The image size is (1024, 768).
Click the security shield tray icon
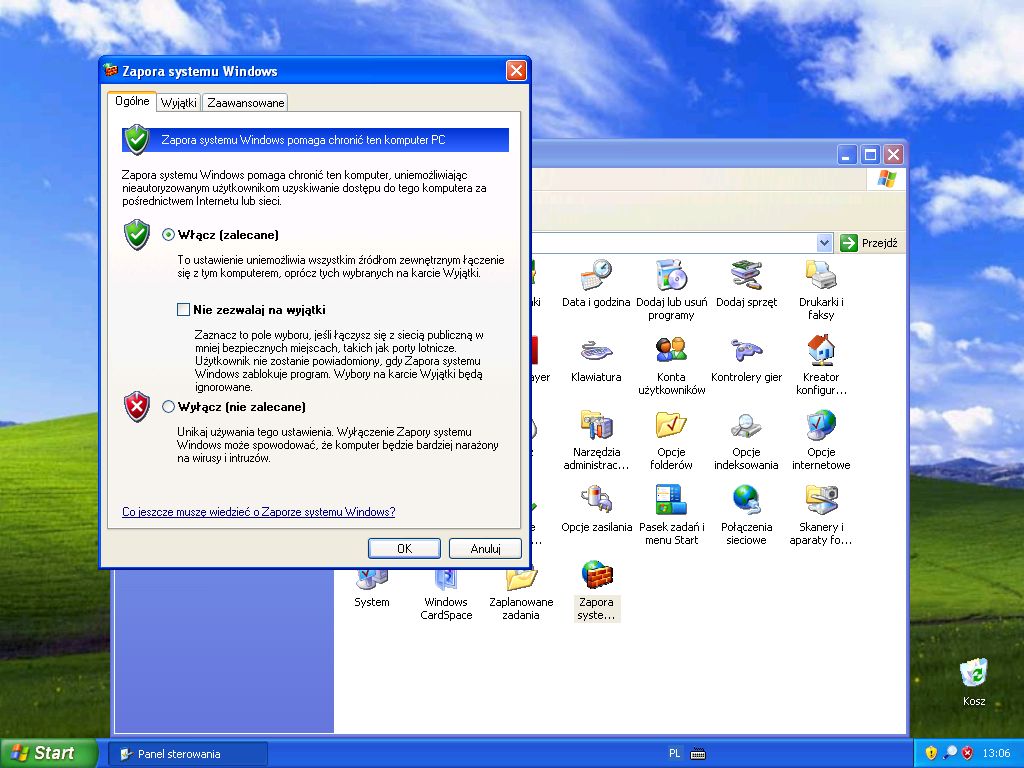931,753
